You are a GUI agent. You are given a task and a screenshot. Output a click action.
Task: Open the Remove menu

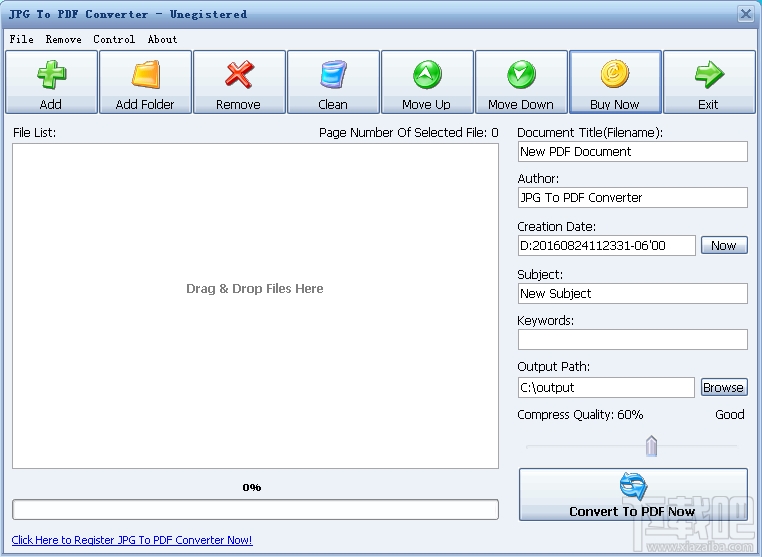(64, 39)
